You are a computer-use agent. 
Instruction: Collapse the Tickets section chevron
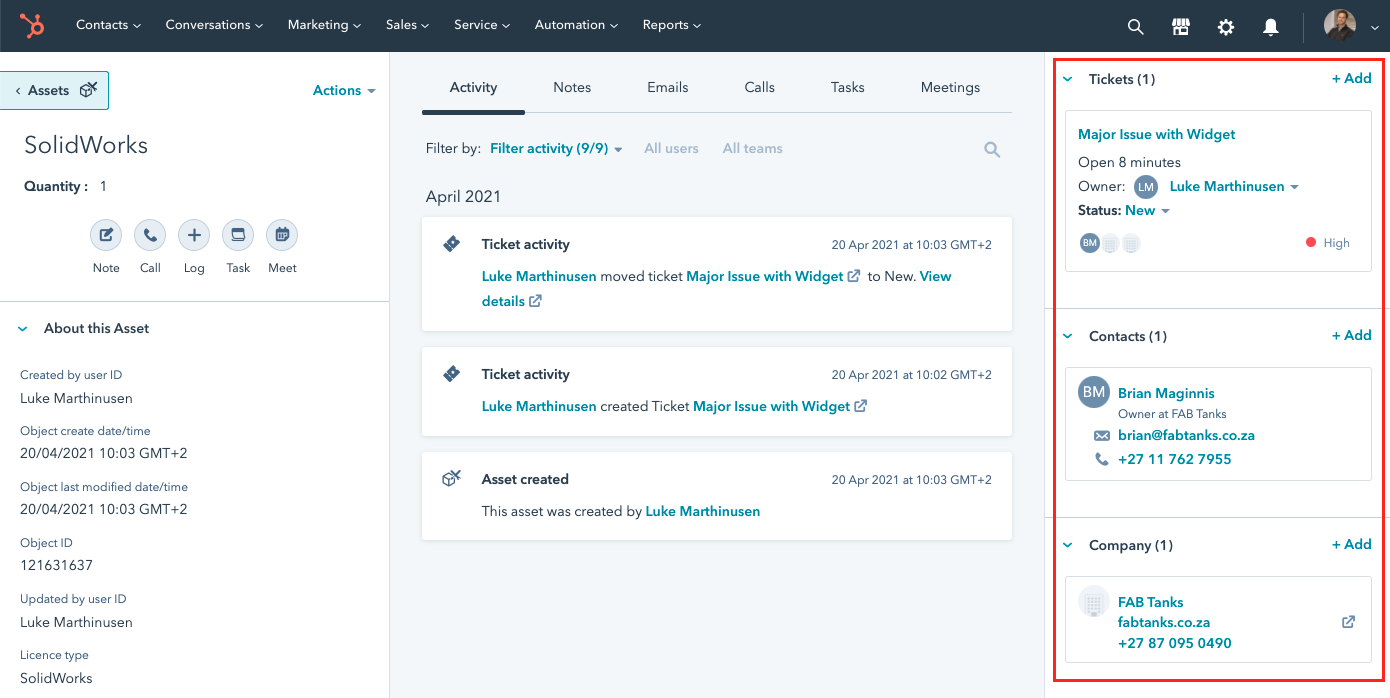(1068, 78)
